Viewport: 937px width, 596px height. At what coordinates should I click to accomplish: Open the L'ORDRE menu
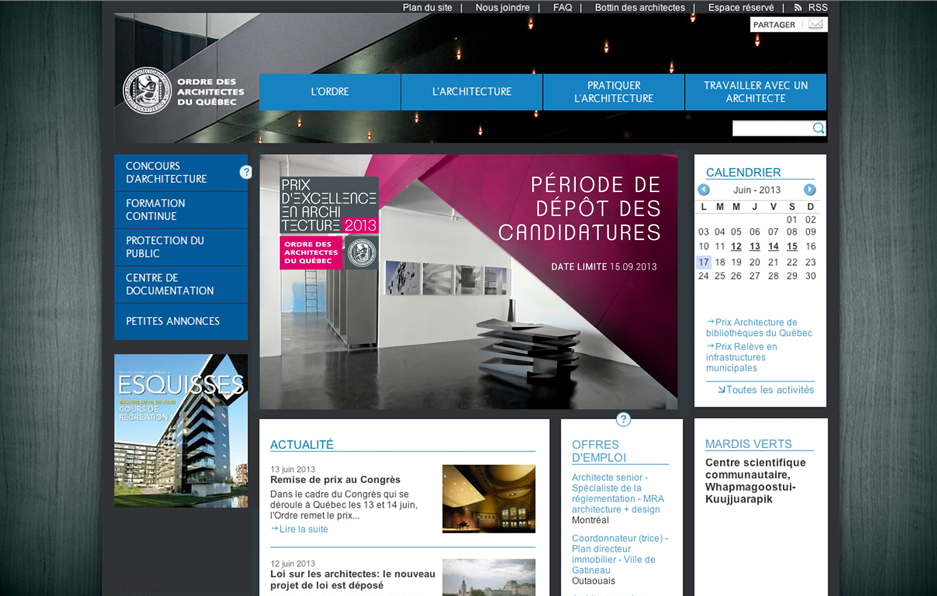[330, 91]
